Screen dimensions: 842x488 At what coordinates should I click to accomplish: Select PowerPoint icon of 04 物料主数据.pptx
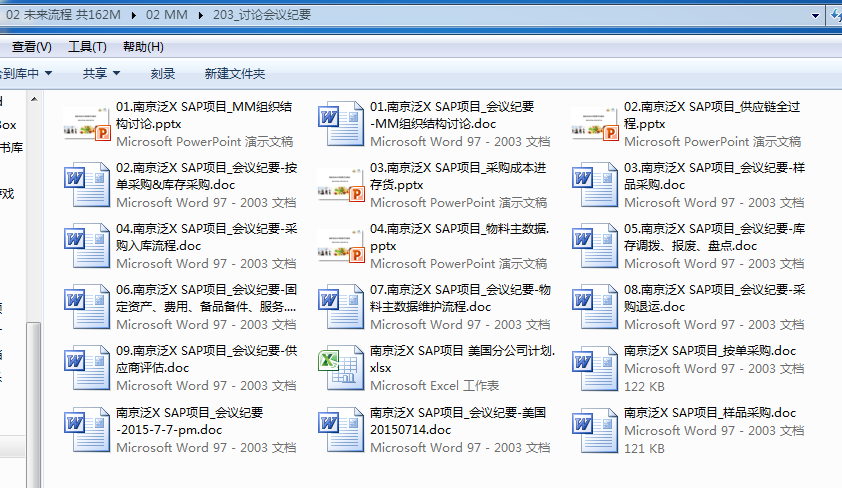(340, 246)
